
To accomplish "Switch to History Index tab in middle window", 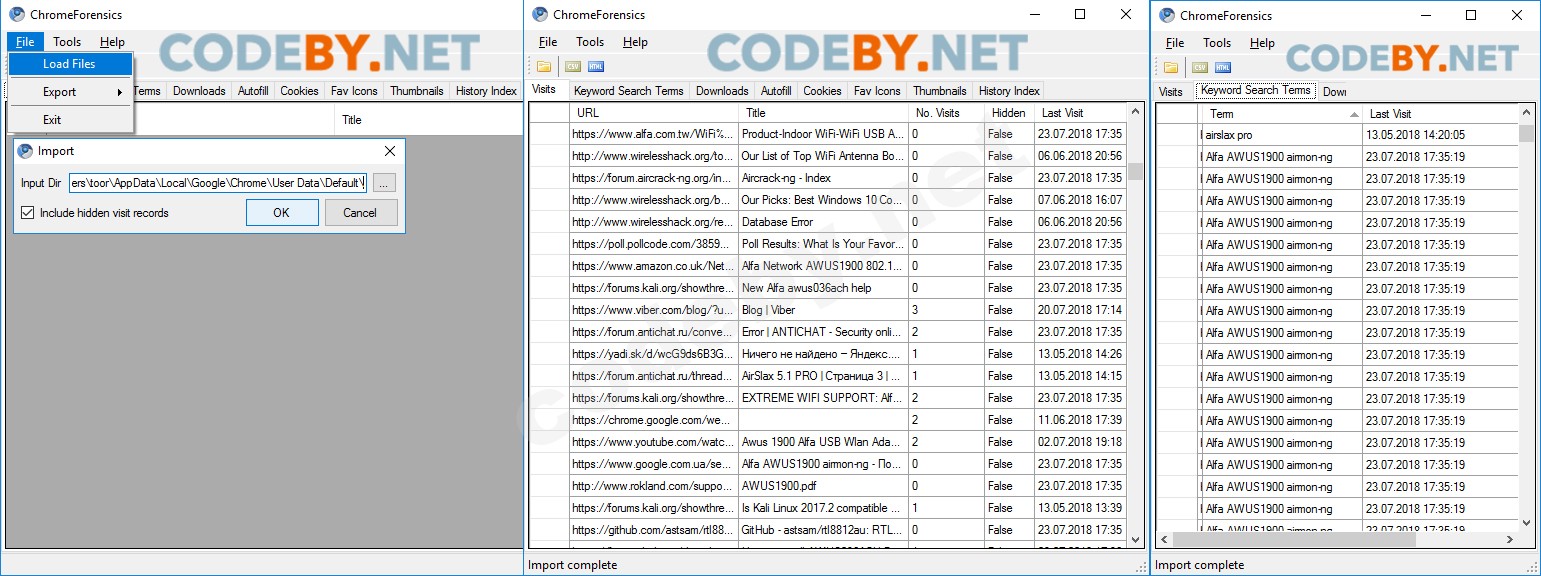I will [x=1009, y=91].
